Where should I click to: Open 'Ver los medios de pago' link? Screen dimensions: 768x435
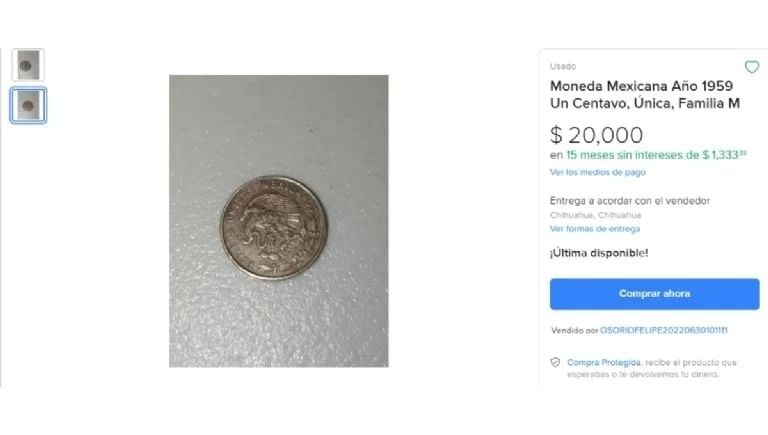[x=598, y=172]
